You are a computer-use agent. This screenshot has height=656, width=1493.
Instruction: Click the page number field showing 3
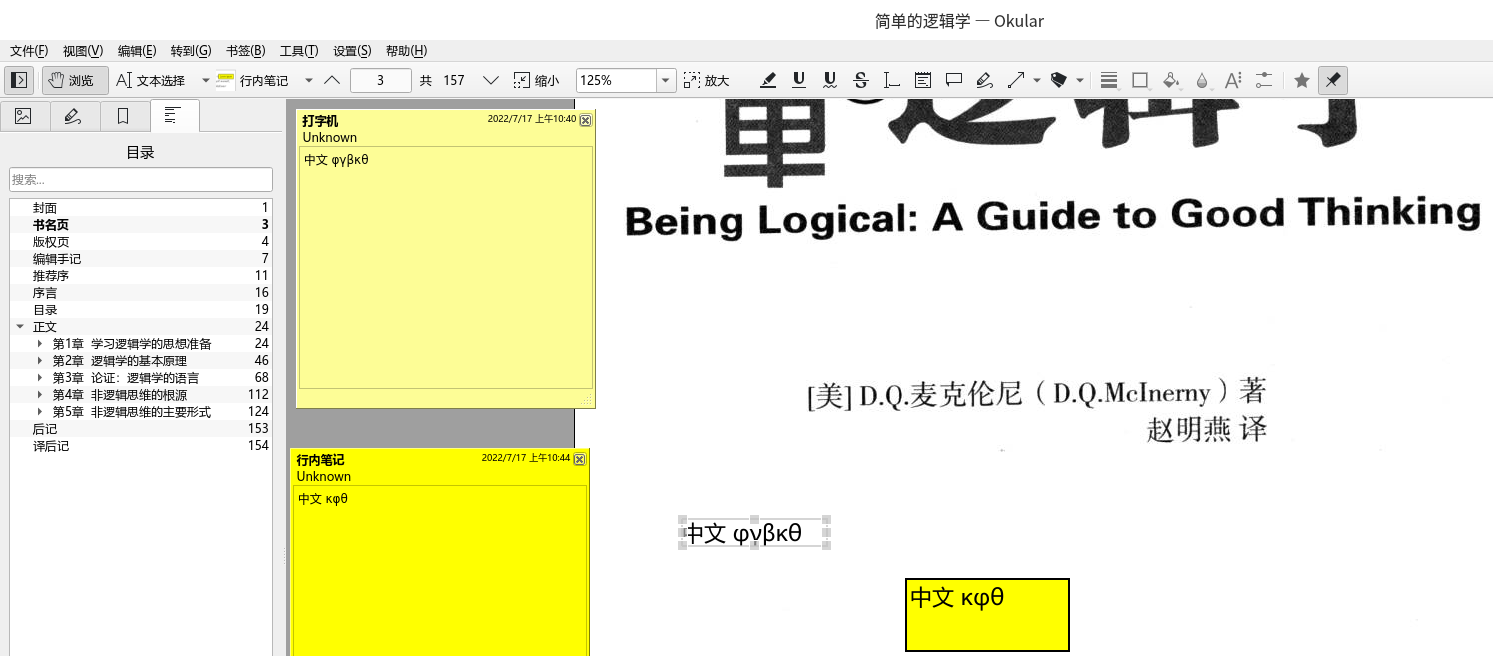[x=381, y=80]
